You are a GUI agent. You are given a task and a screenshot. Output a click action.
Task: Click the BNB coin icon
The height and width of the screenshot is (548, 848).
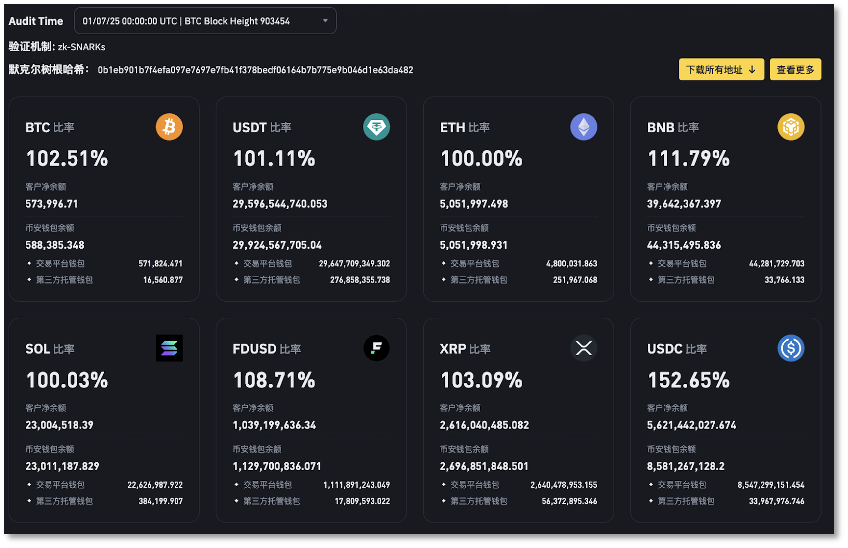791,127
